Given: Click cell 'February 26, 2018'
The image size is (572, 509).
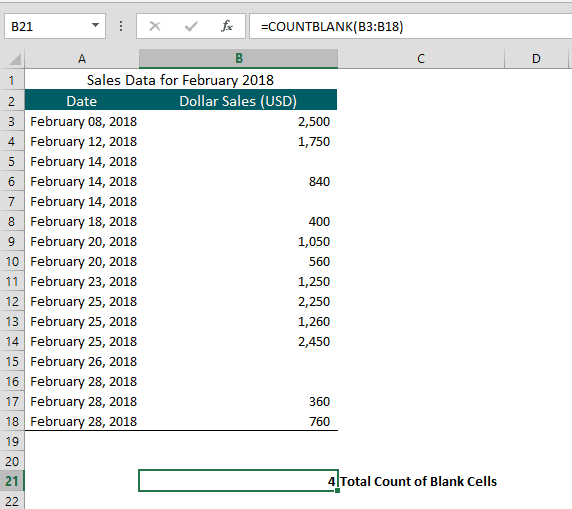Looking at the screenshot, I should pos(83,361).
